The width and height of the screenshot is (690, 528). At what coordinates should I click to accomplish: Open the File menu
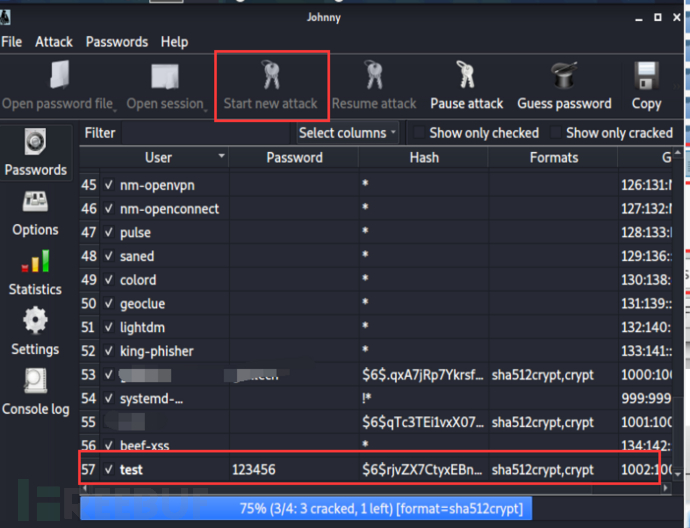[x=11, y=42]
